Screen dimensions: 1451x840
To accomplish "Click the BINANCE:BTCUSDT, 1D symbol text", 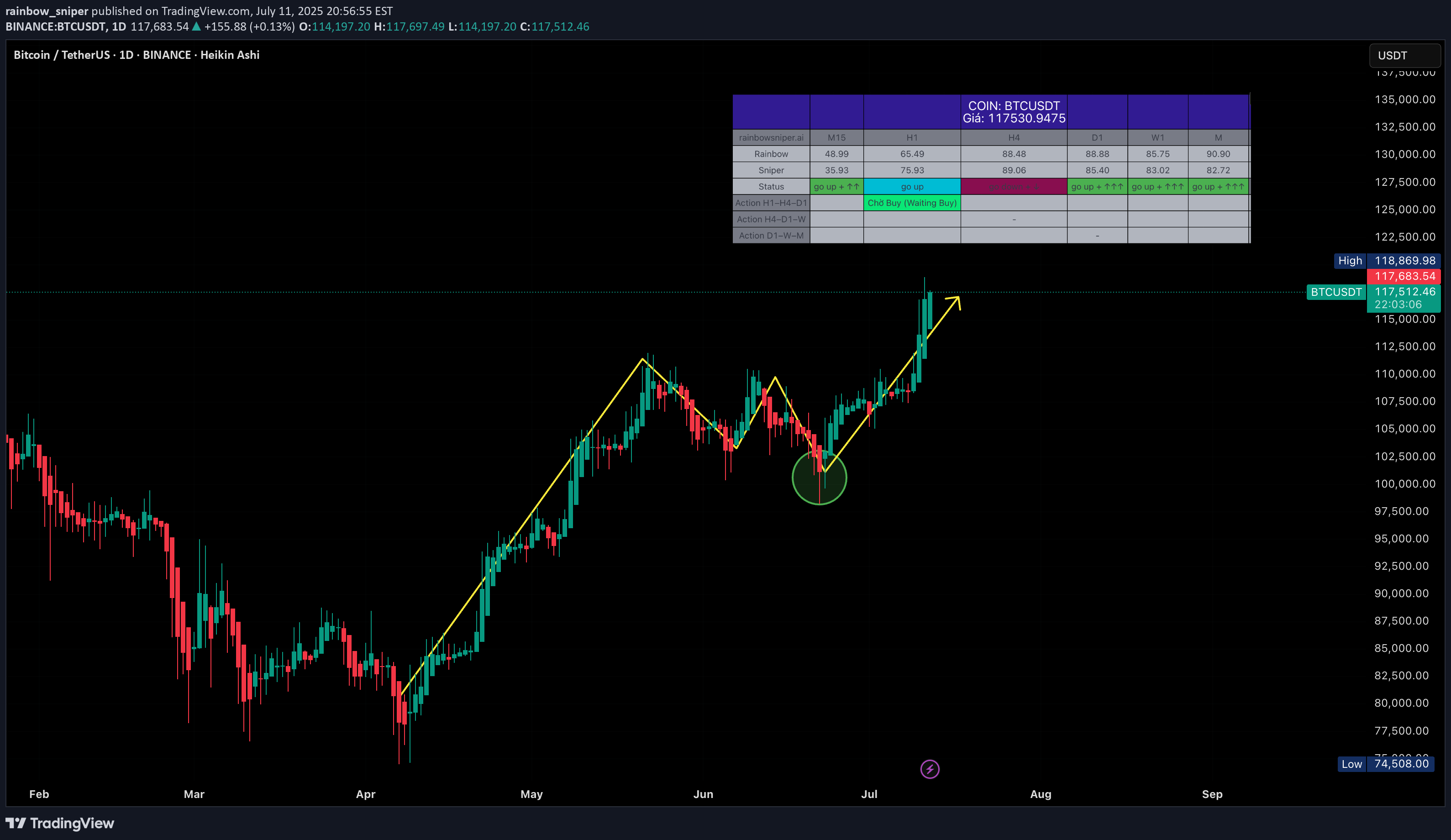I will pos(66,26).
